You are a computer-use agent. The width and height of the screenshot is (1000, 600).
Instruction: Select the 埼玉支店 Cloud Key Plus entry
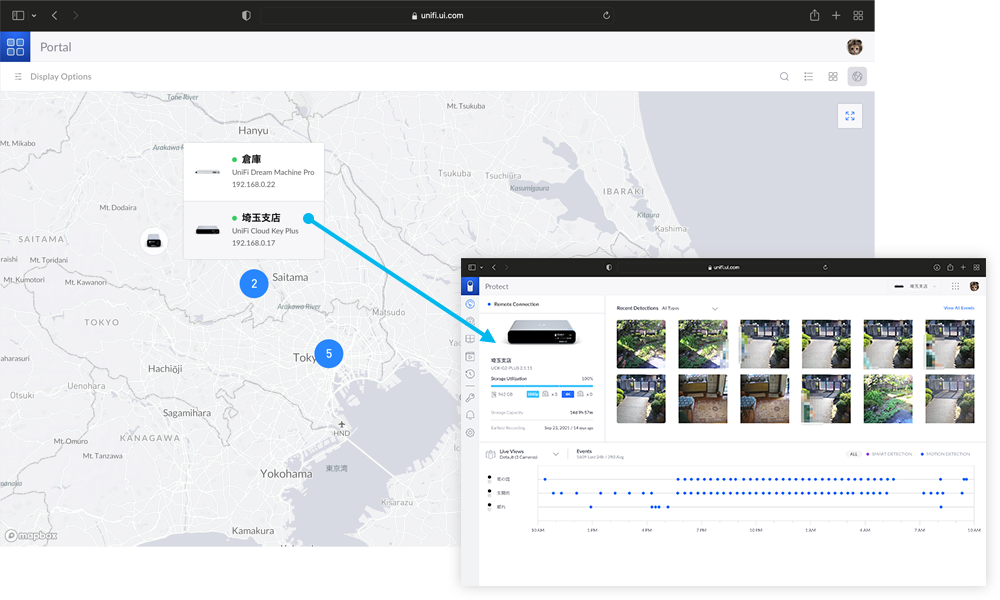254,231
